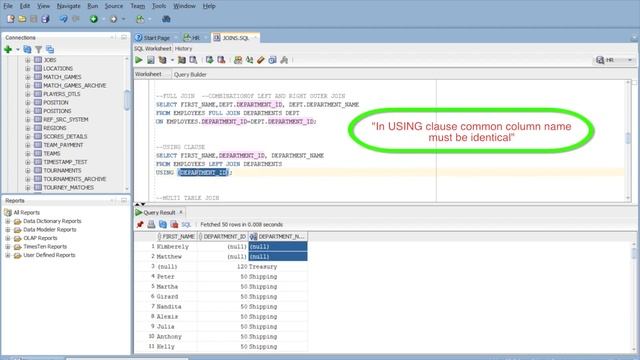Pin the query result with red pin icon
640x360 pixels.
pos(140,224)
